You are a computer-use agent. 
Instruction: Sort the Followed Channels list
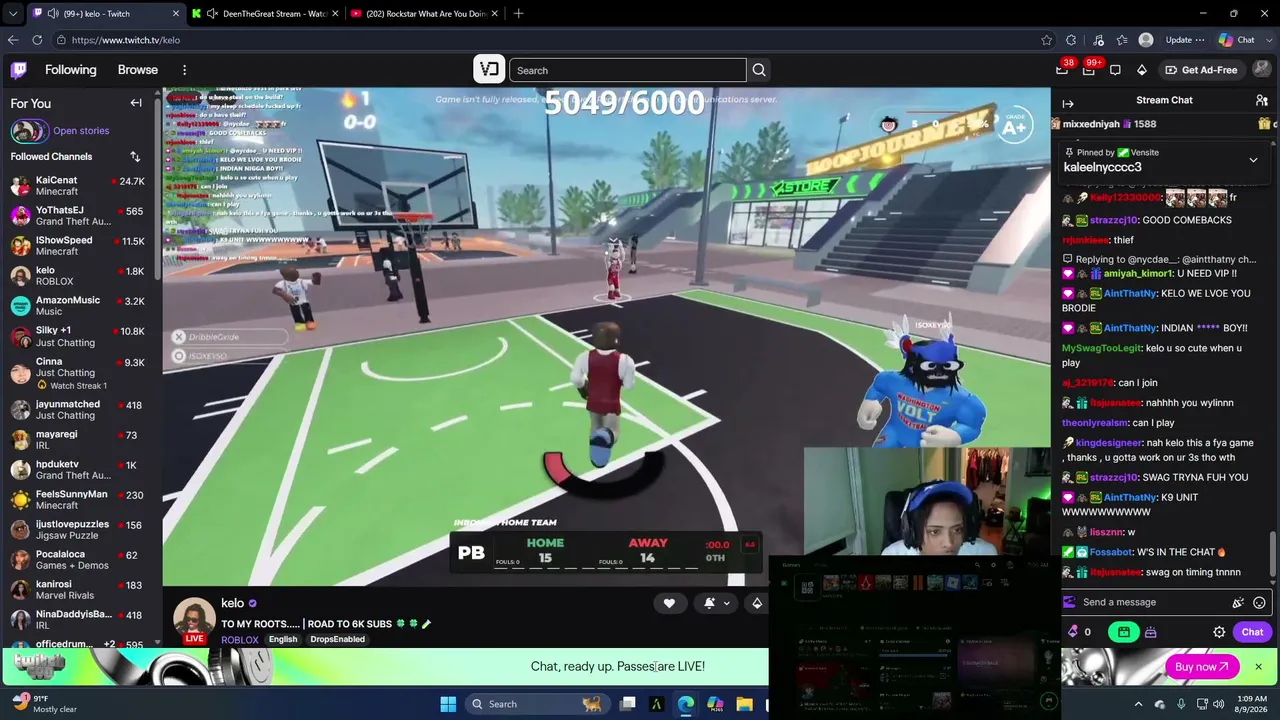135,157
